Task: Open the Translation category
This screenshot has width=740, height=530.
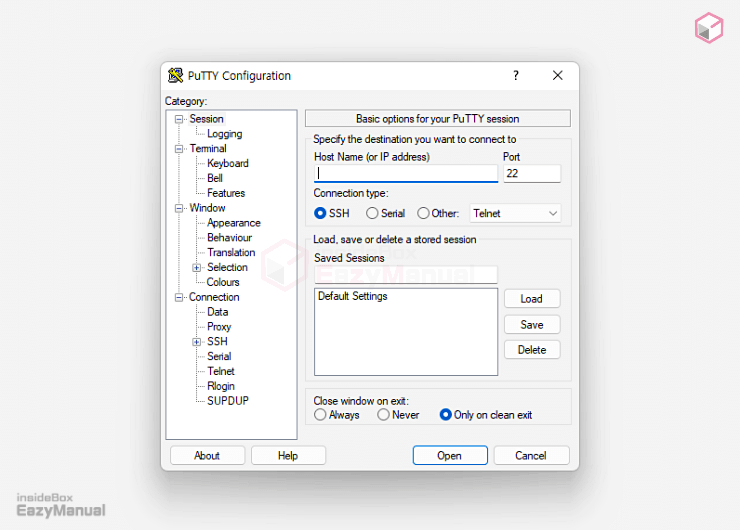Action: pyautogui.click(x=231, y=252)
